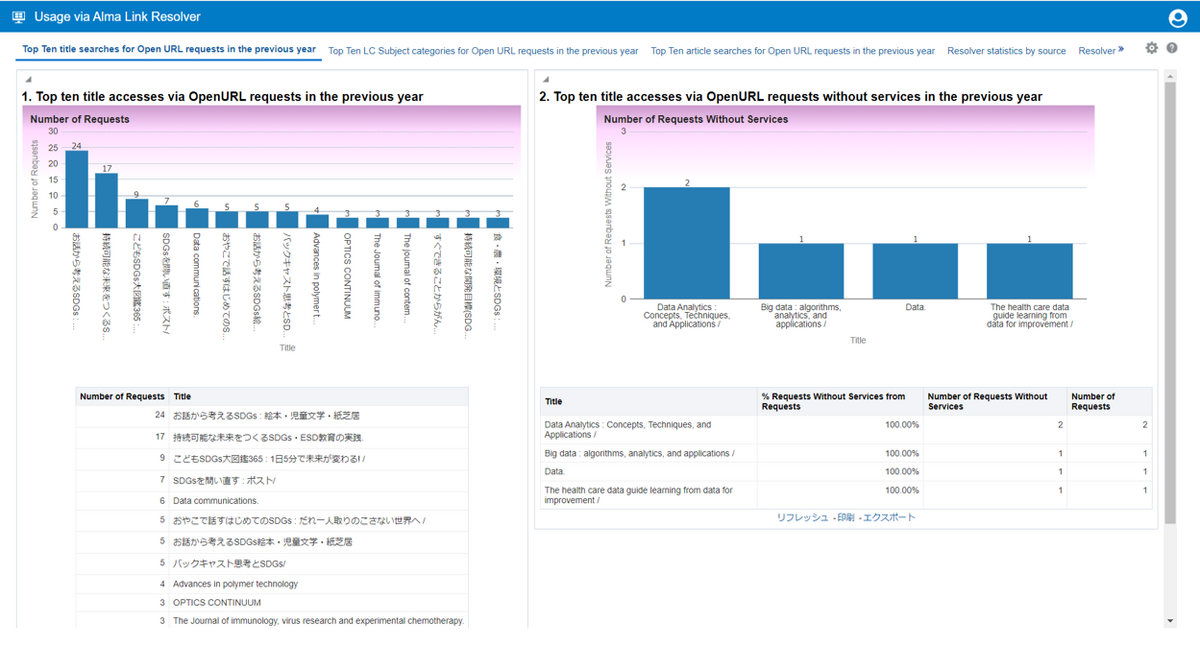Open Top Ten article searches tab
The width and height of the screenshot is (1200, 645).
[x=792, y=51]
